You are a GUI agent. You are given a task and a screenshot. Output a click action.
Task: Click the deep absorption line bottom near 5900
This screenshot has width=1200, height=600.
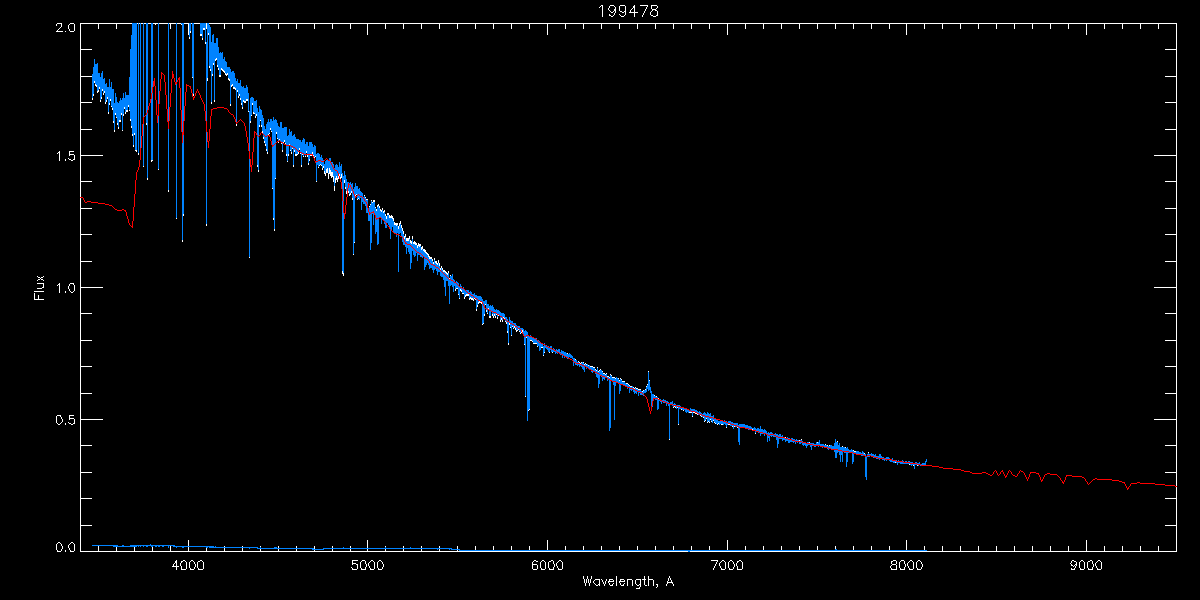click(527, 408)
